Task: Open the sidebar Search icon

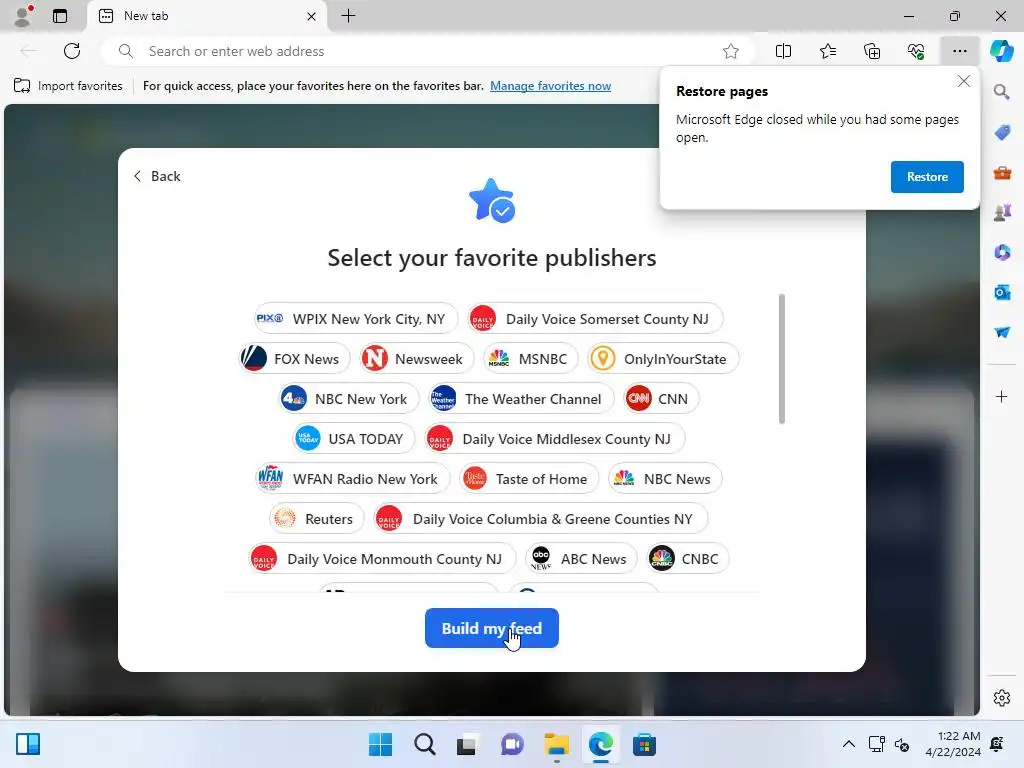Action: [1002, 91]
